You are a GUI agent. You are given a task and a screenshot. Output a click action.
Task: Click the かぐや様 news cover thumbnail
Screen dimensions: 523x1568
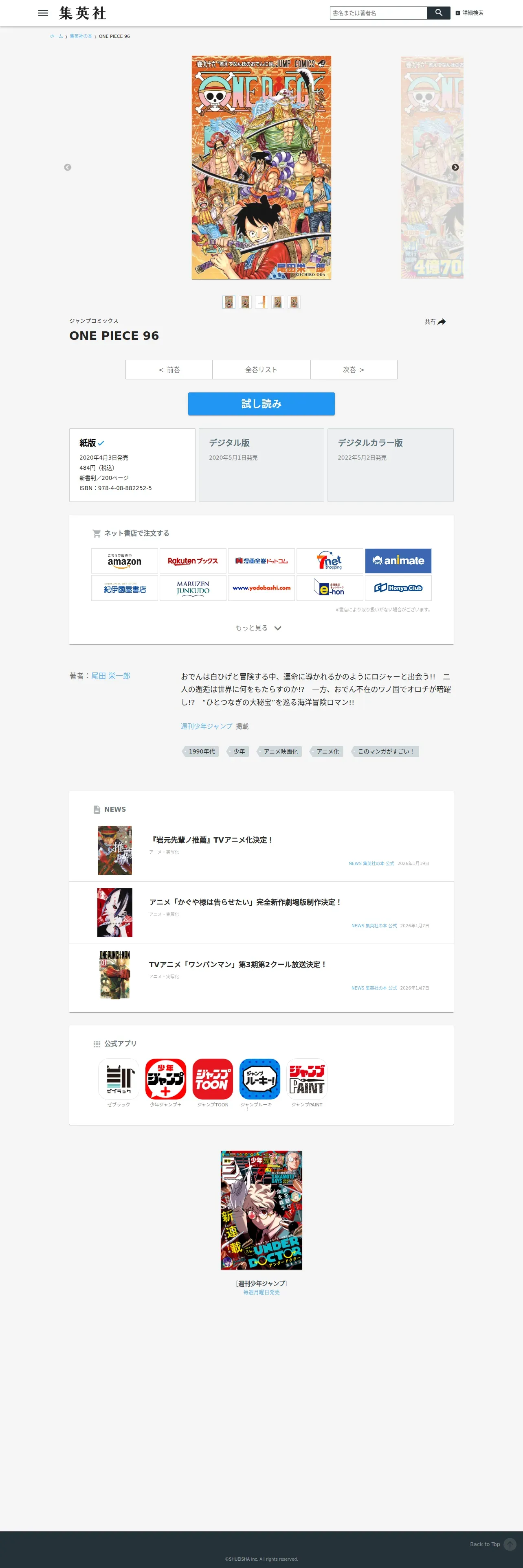(x=114, y=913)
